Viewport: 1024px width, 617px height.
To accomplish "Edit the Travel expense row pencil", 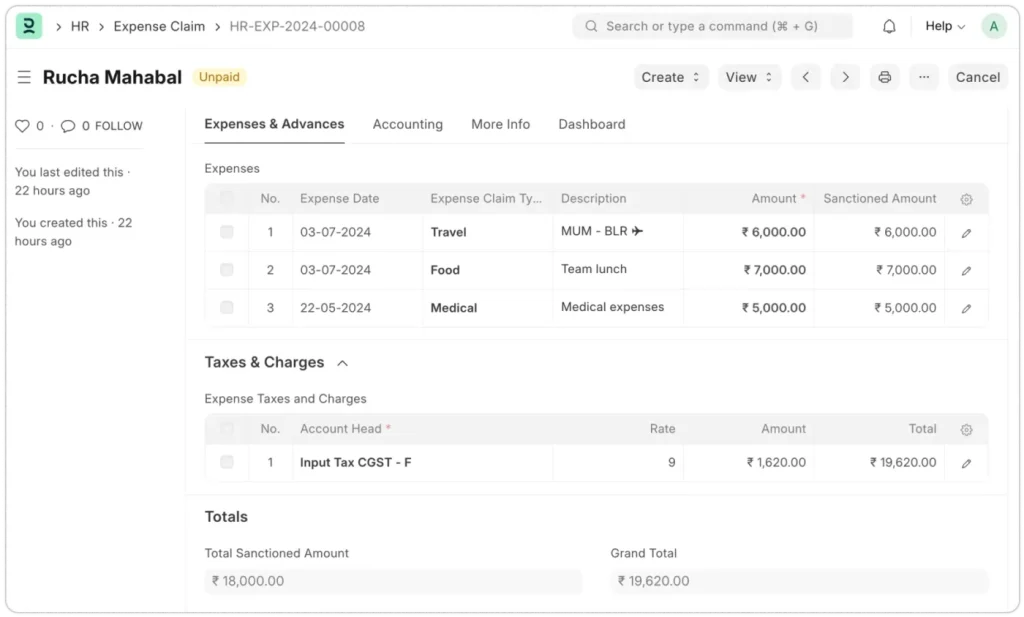I will (966, 233).
